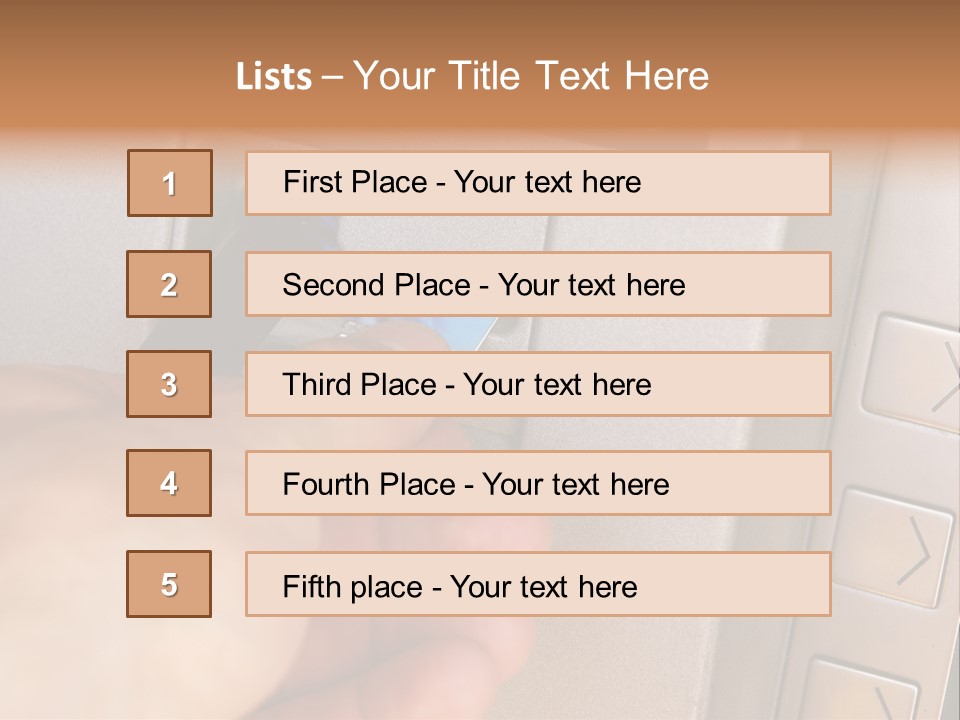Pick the number 4 square
Image resolution: width=960 pixels, height=720 pixels.
tap(169, 483)
